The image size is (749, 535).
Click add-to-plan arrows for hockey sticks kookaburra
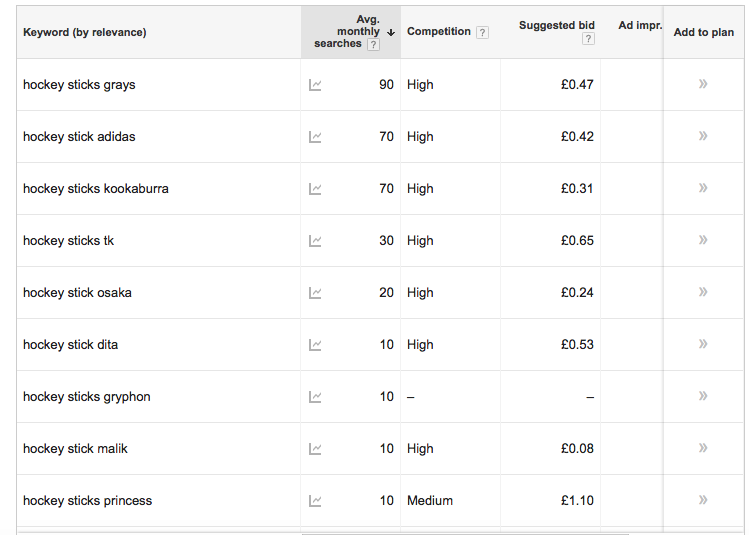pos(703,188)
